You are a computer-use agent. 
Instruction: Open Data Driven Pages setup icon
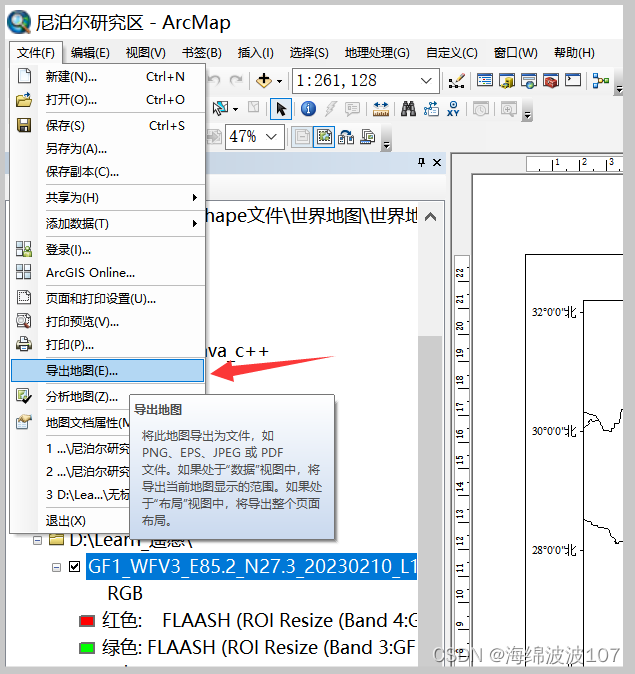(x=368, y=137)
